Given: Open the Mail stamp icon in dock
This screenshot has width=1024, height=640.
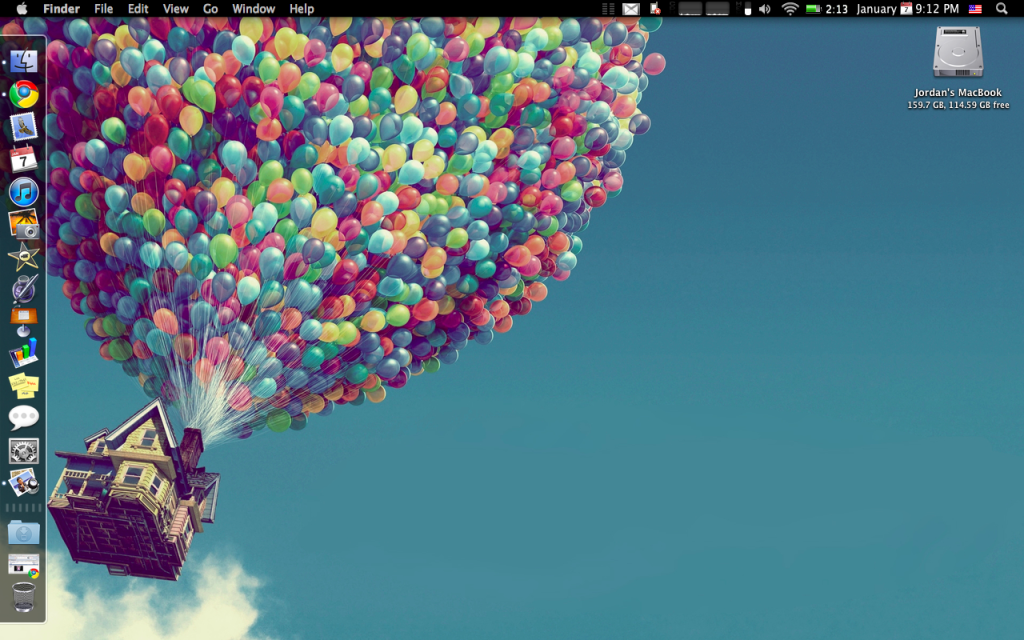Looking at the screenshot, I should coord(24,127).
